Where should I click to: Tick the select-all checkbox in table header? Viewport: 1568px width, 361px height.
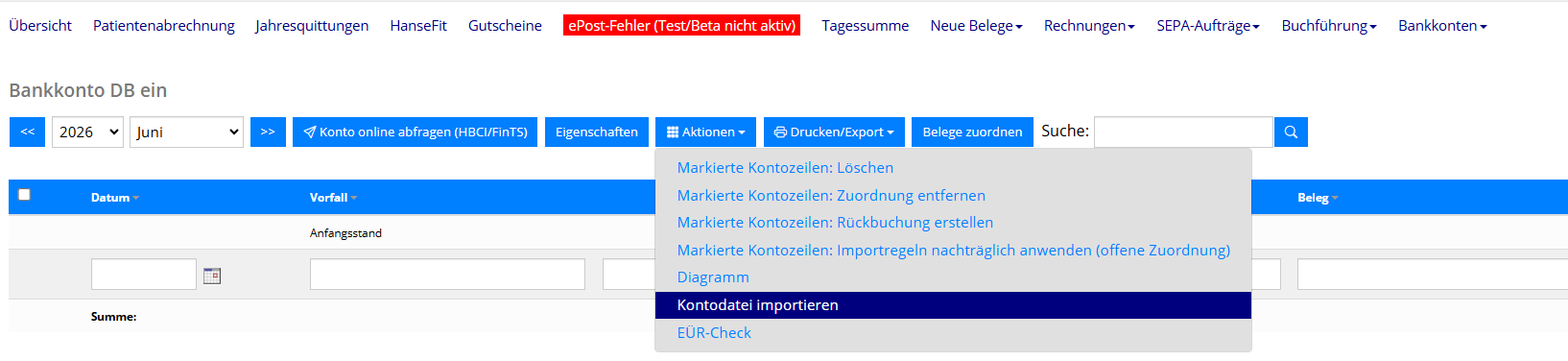click(x=24, y=194)
